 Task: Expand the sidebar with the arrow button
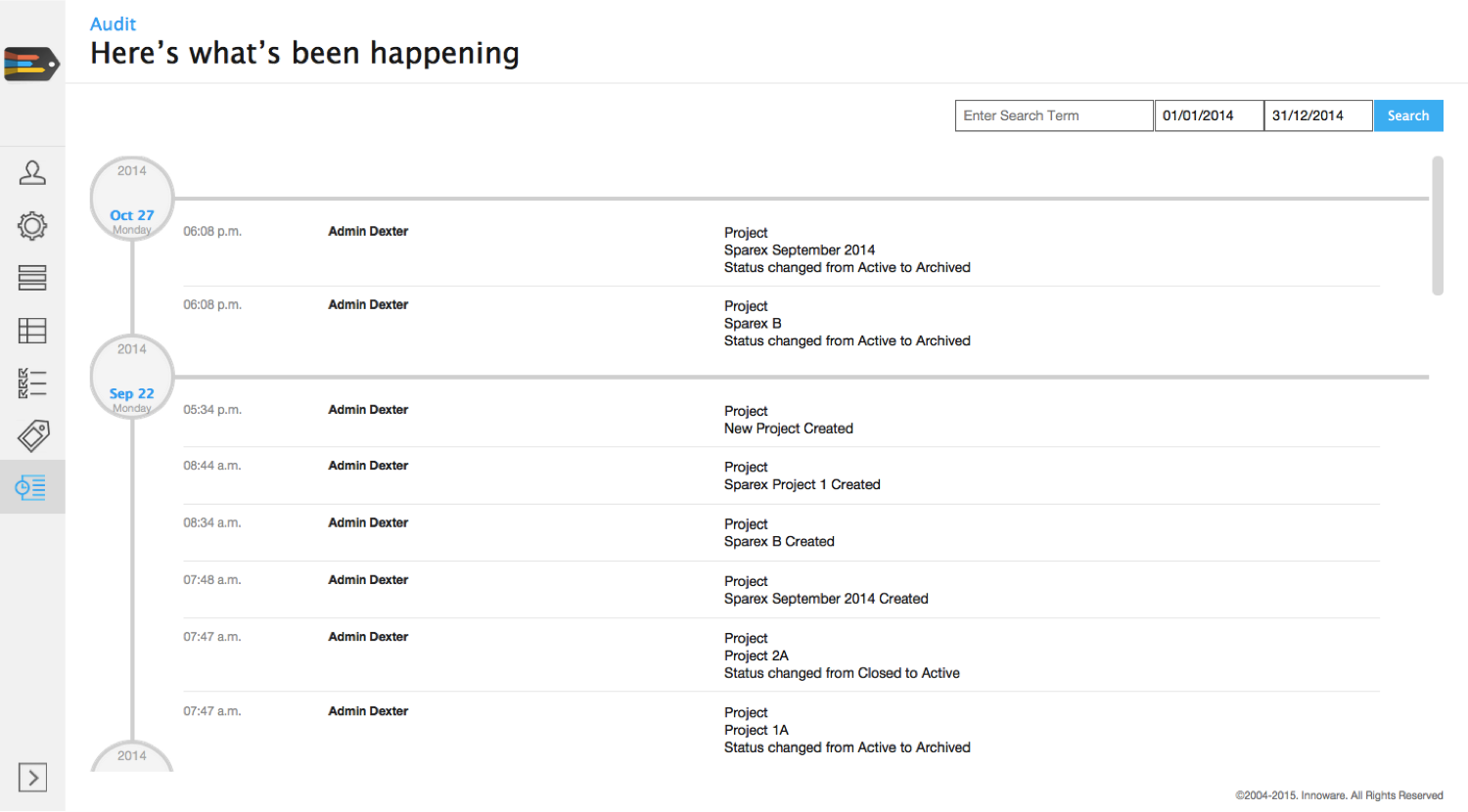point(32,778)
